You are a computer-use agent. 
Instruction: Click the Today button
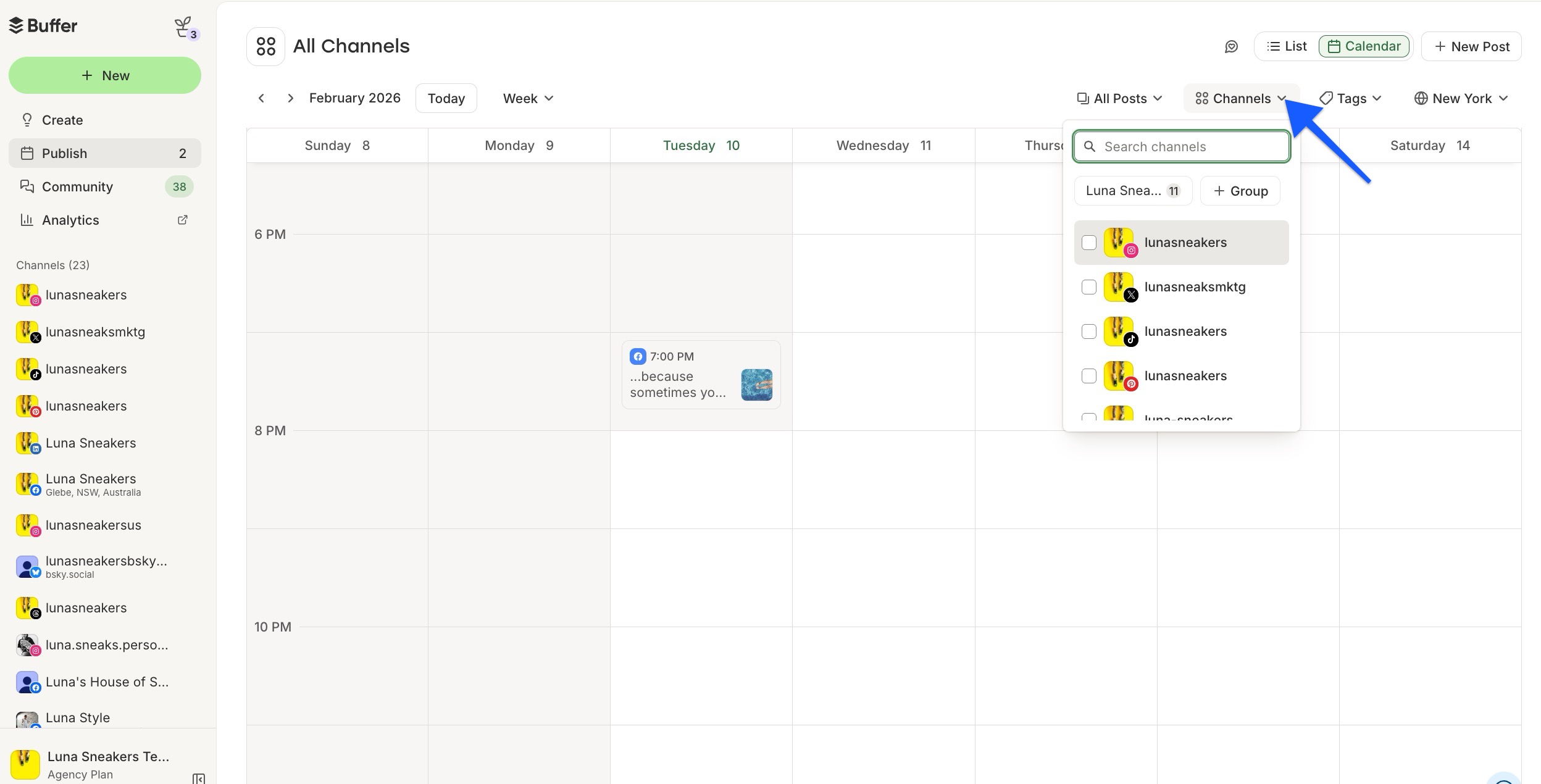click(446, 98)
